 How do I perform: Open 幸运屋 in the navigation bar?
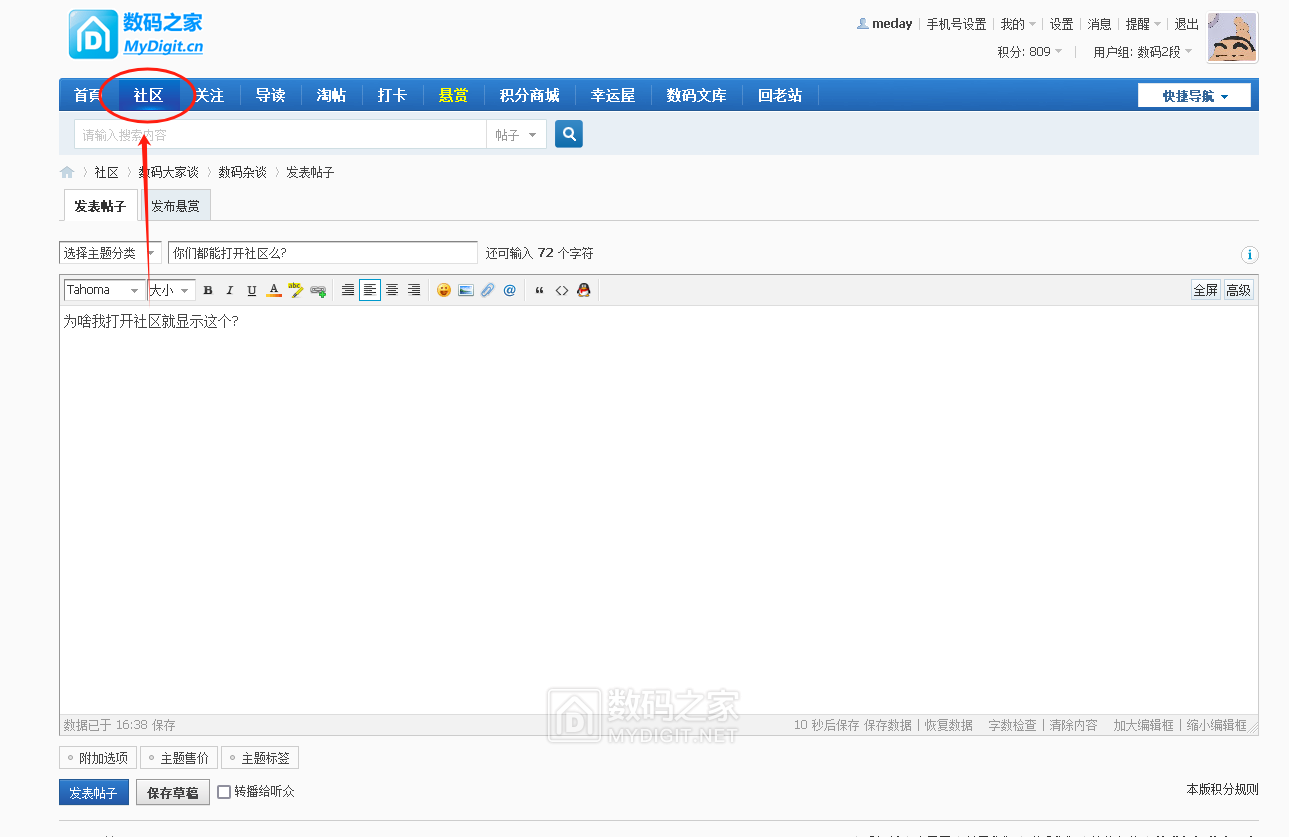[613, 95]
